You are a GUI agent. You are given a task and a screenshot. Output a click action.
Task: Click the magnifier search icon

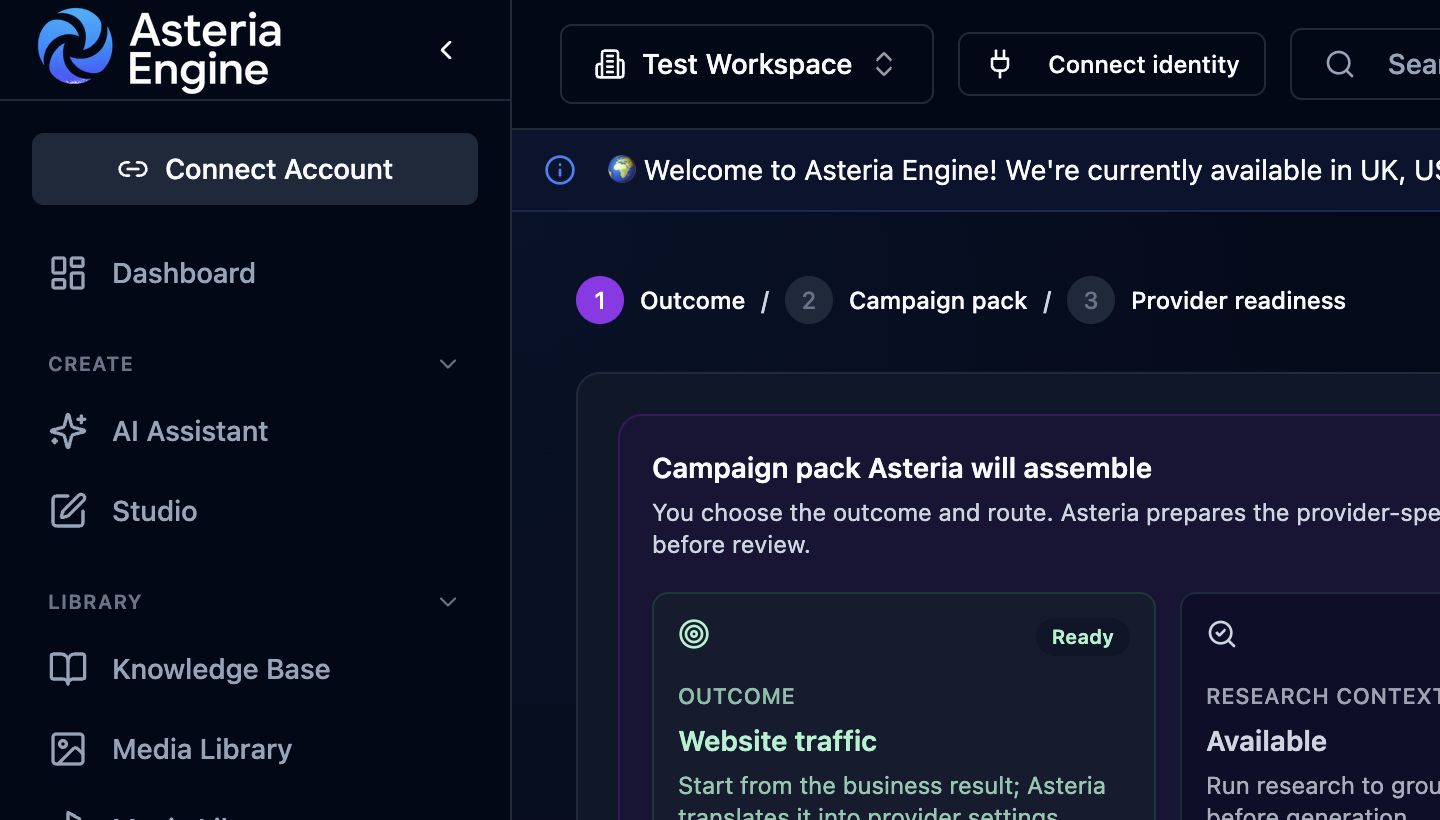coord(1340,64)
